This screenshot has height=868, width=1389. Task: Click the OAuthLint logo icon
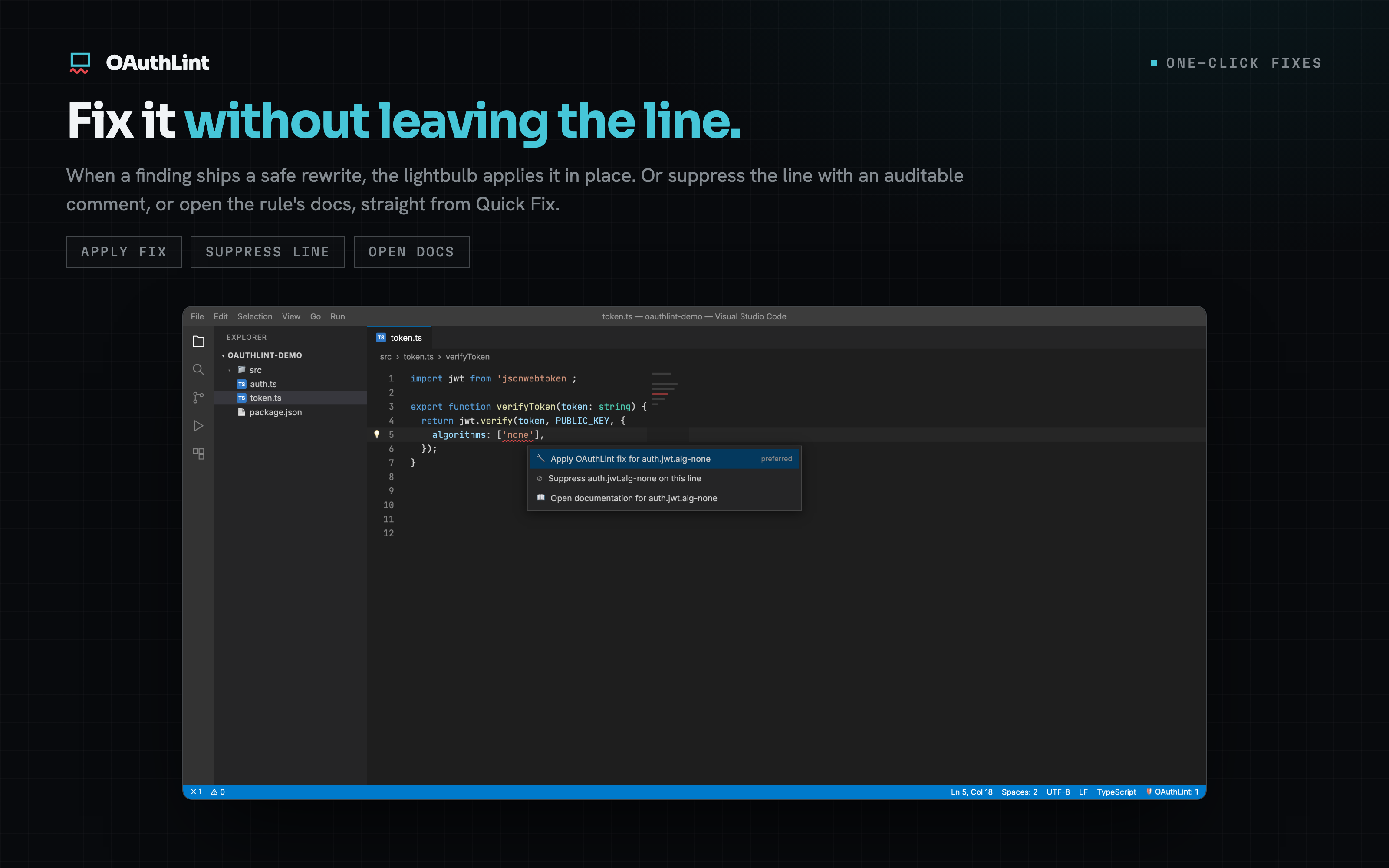pyautogui.click(x=80, y=62)
